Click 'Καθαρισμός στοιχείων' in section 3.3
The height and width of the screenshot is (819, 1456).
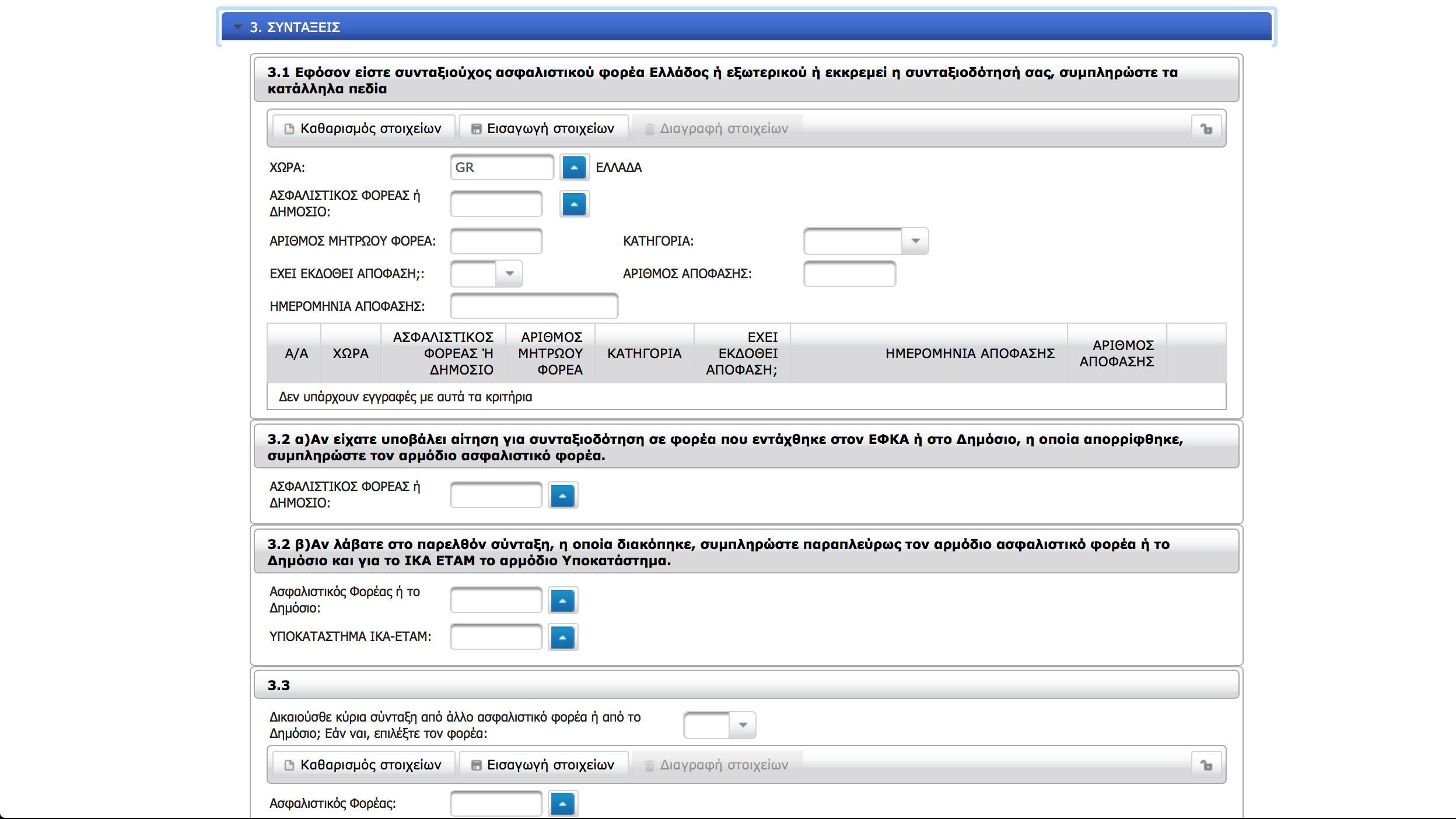(x=363, y=765)
